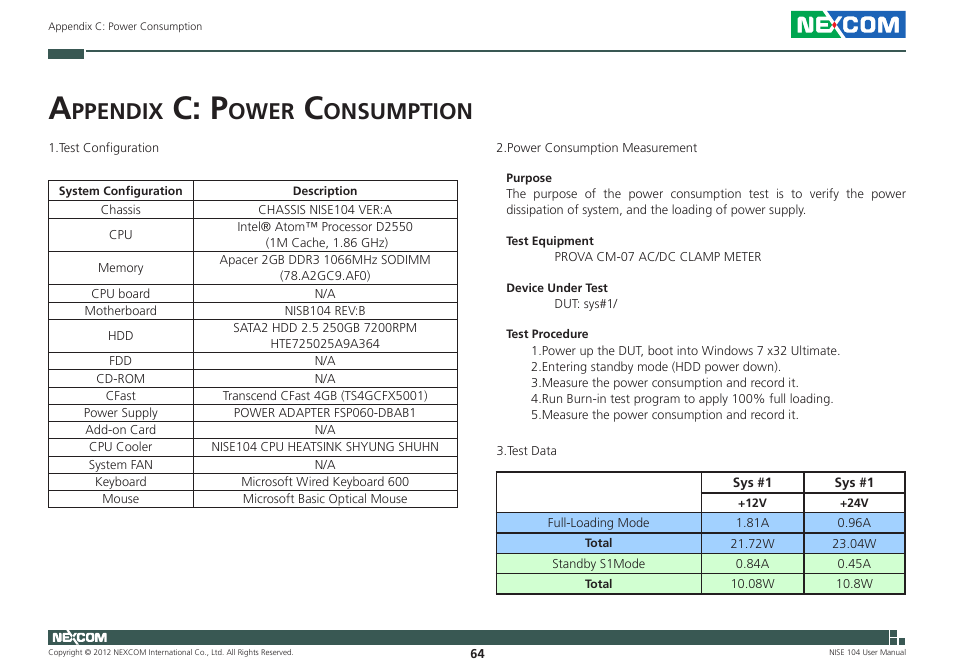This screenshot has width=954, height=672.
Task: Click the '10.8W' total cell
Action: pyautogui.click(x=854, y=584)
